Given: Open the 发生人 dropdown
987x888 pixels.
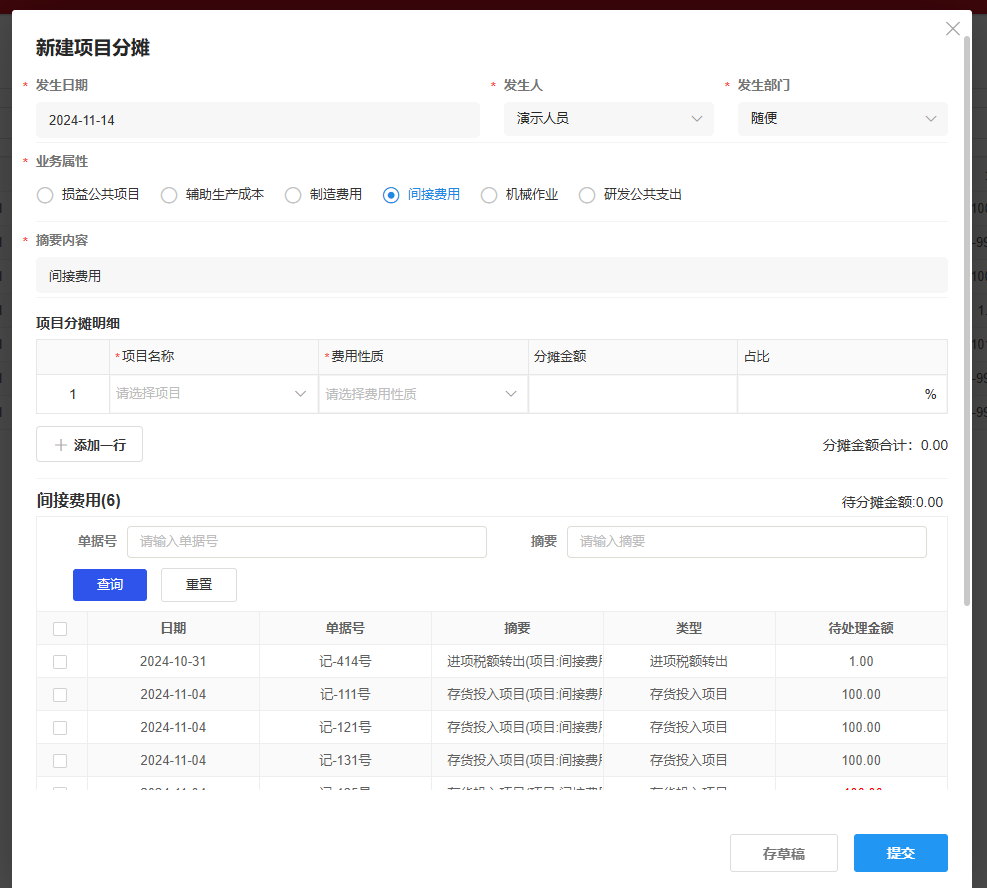Looking at the screenshot, I should coord(696,118).
